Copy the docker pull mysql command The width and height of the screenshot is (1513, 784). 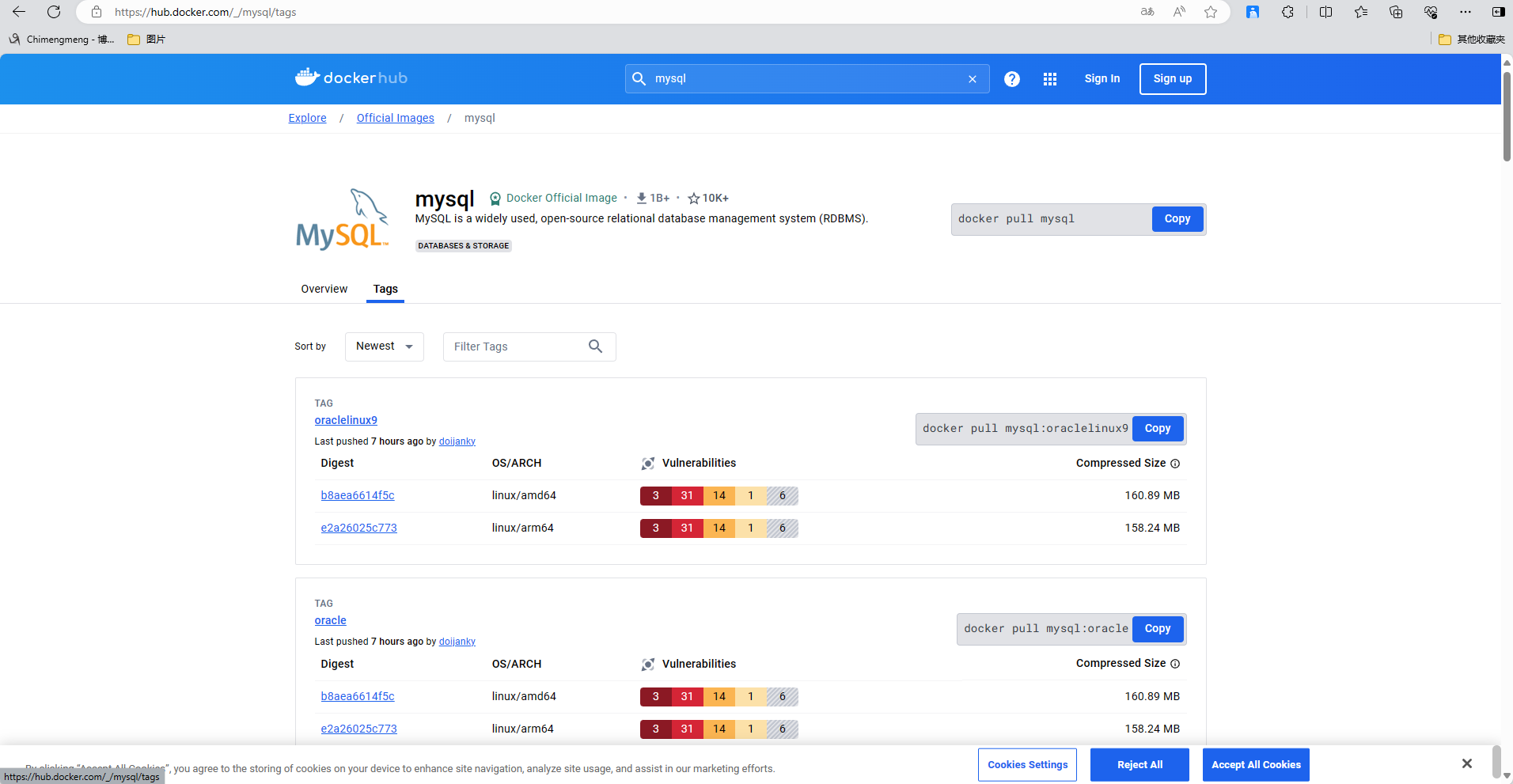coord(1177,219)
